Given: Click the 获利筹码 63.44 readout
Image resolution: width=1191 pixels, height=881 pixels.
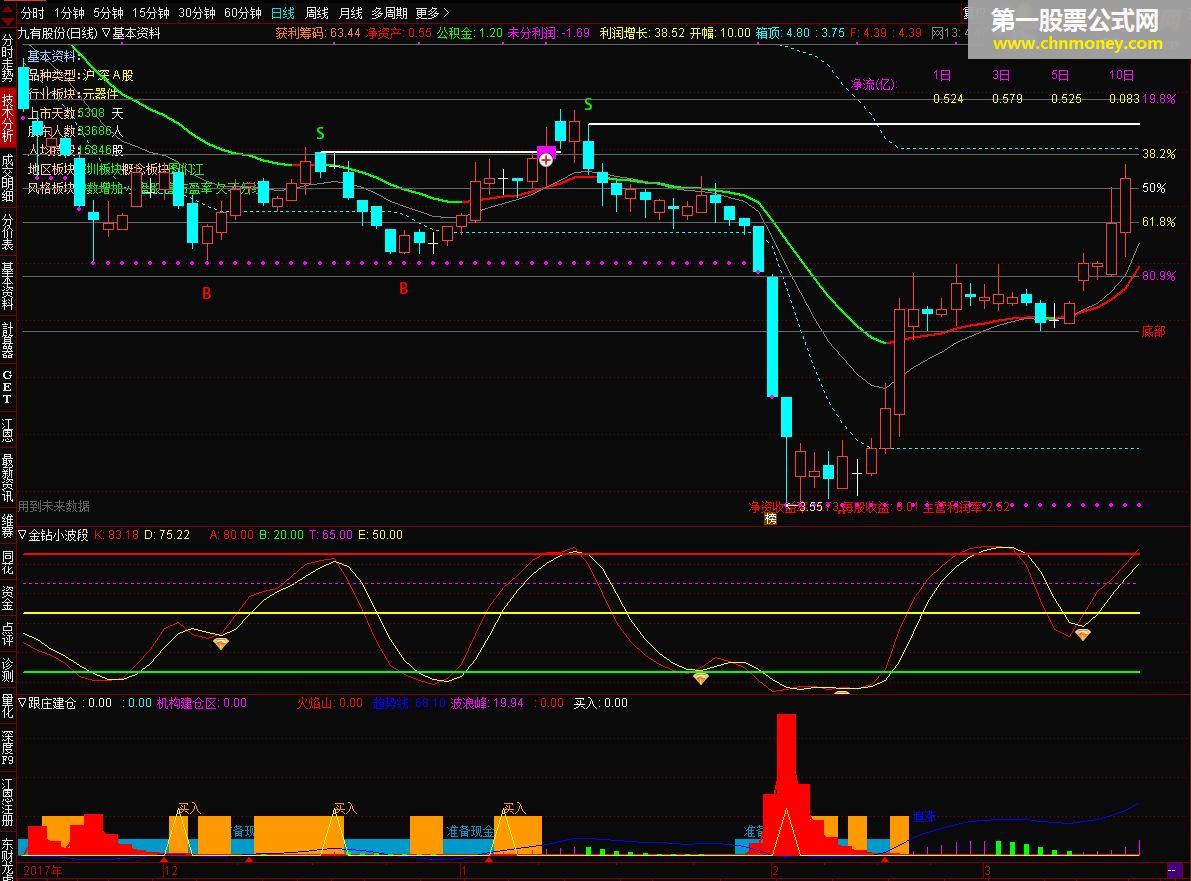Looking at the screenshot, I should (317, 33).
